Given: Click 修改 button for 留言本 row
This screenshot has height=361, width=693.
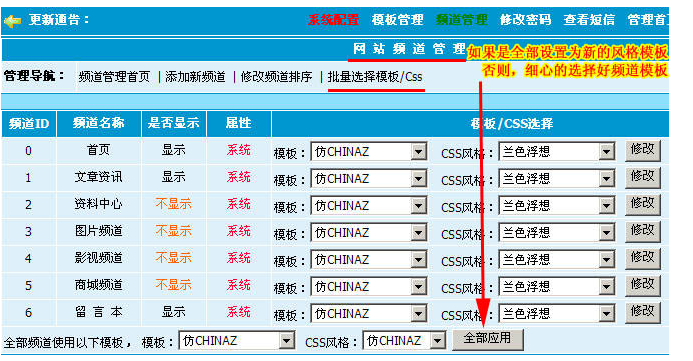Looking at the screenshot, I should coord(643,312).
